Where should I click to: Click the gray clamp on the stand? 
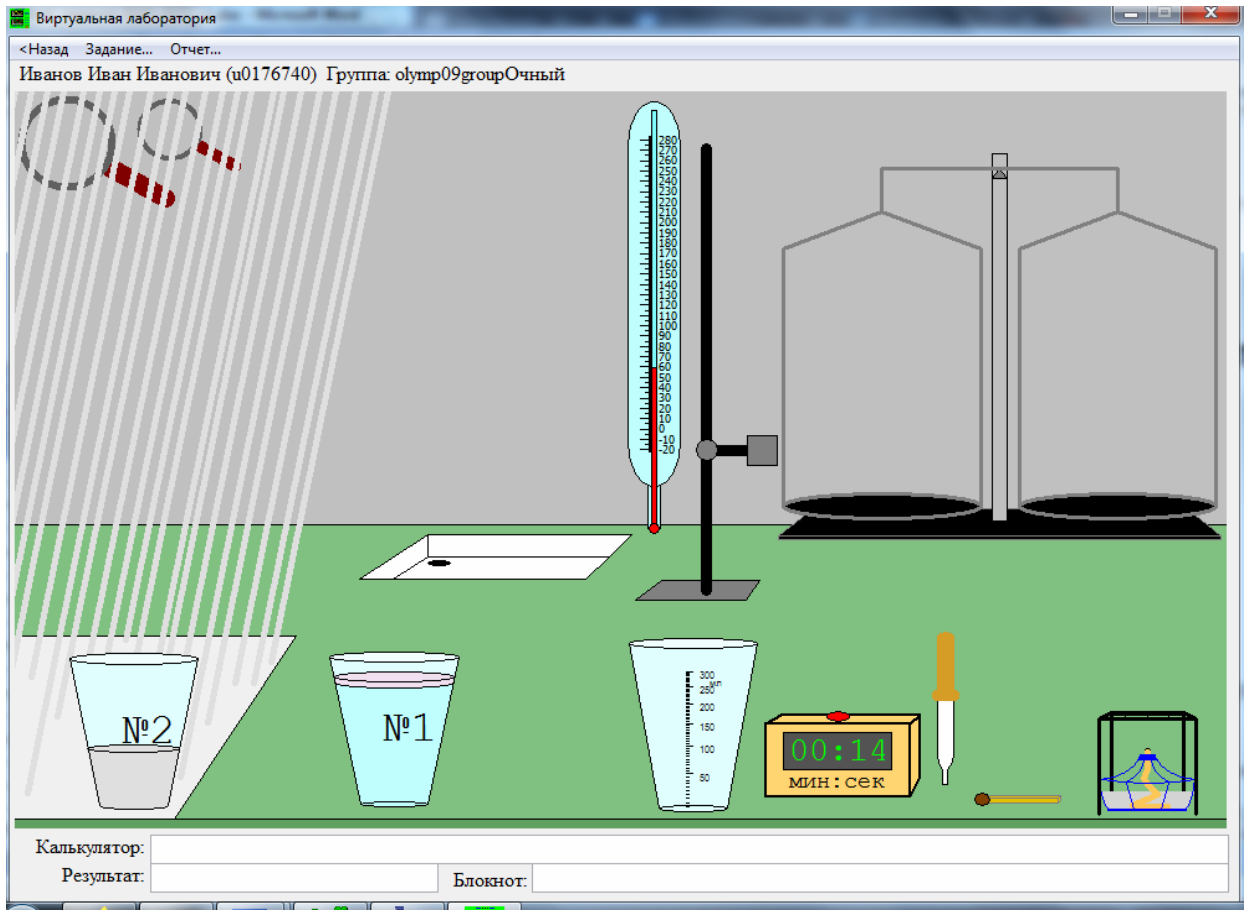[x=762, y=450]
